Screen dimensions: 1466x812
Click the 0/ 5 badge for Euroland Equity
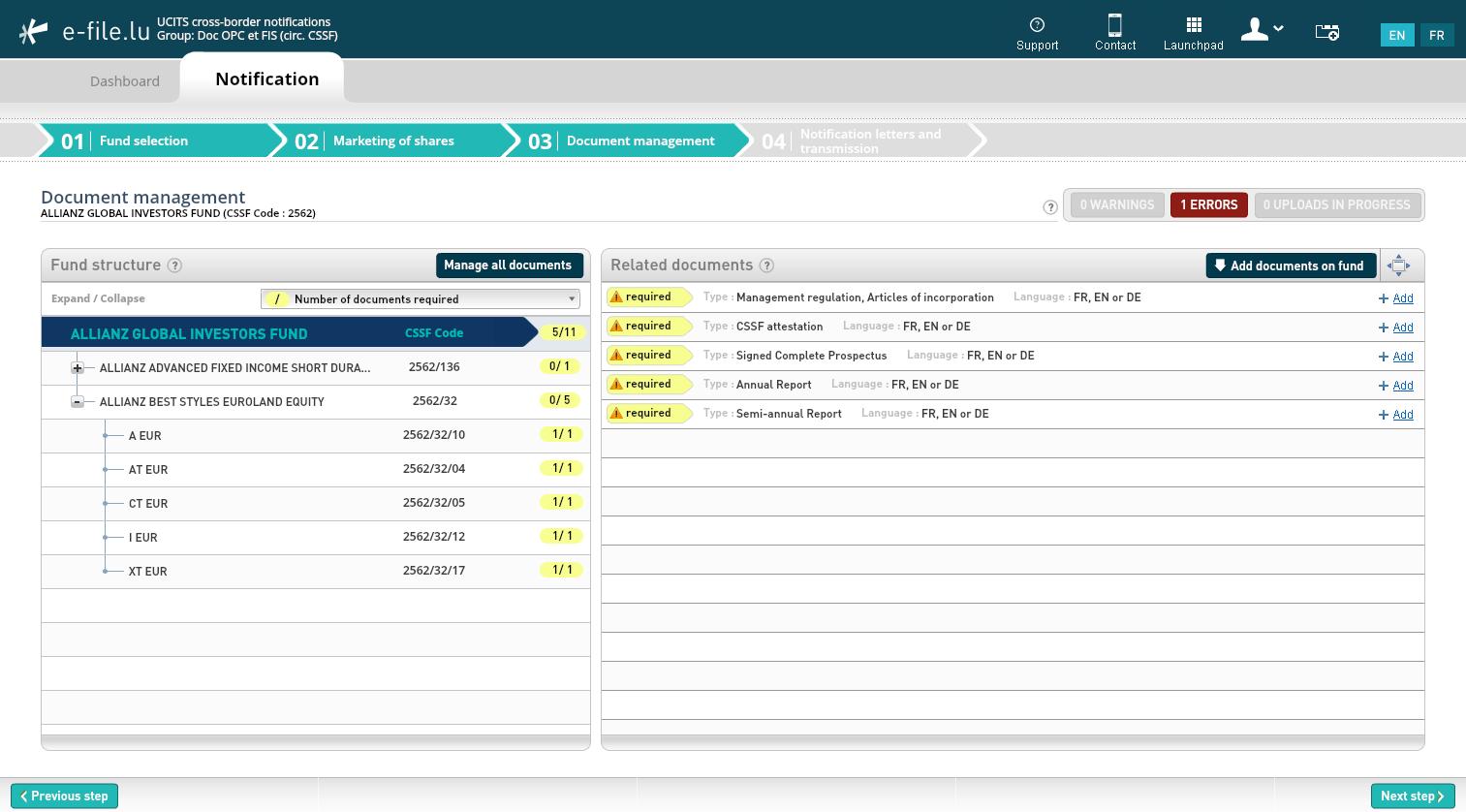[560, 400]
